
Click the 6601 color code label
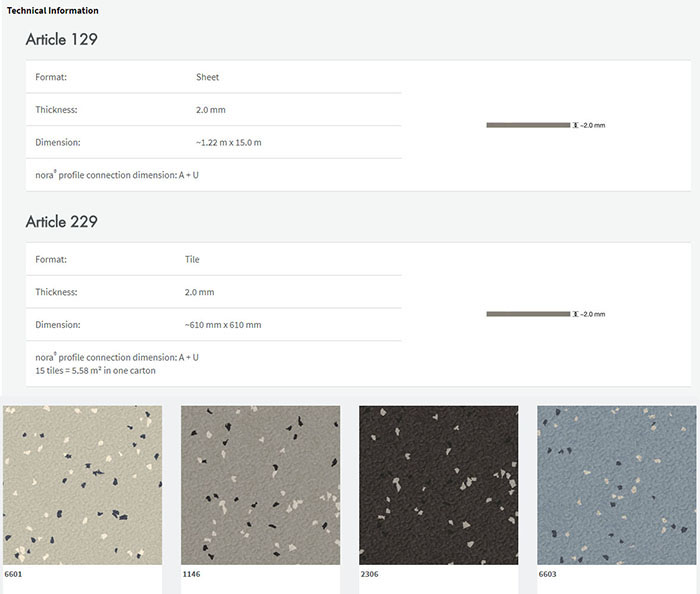(x=13, y=575)
